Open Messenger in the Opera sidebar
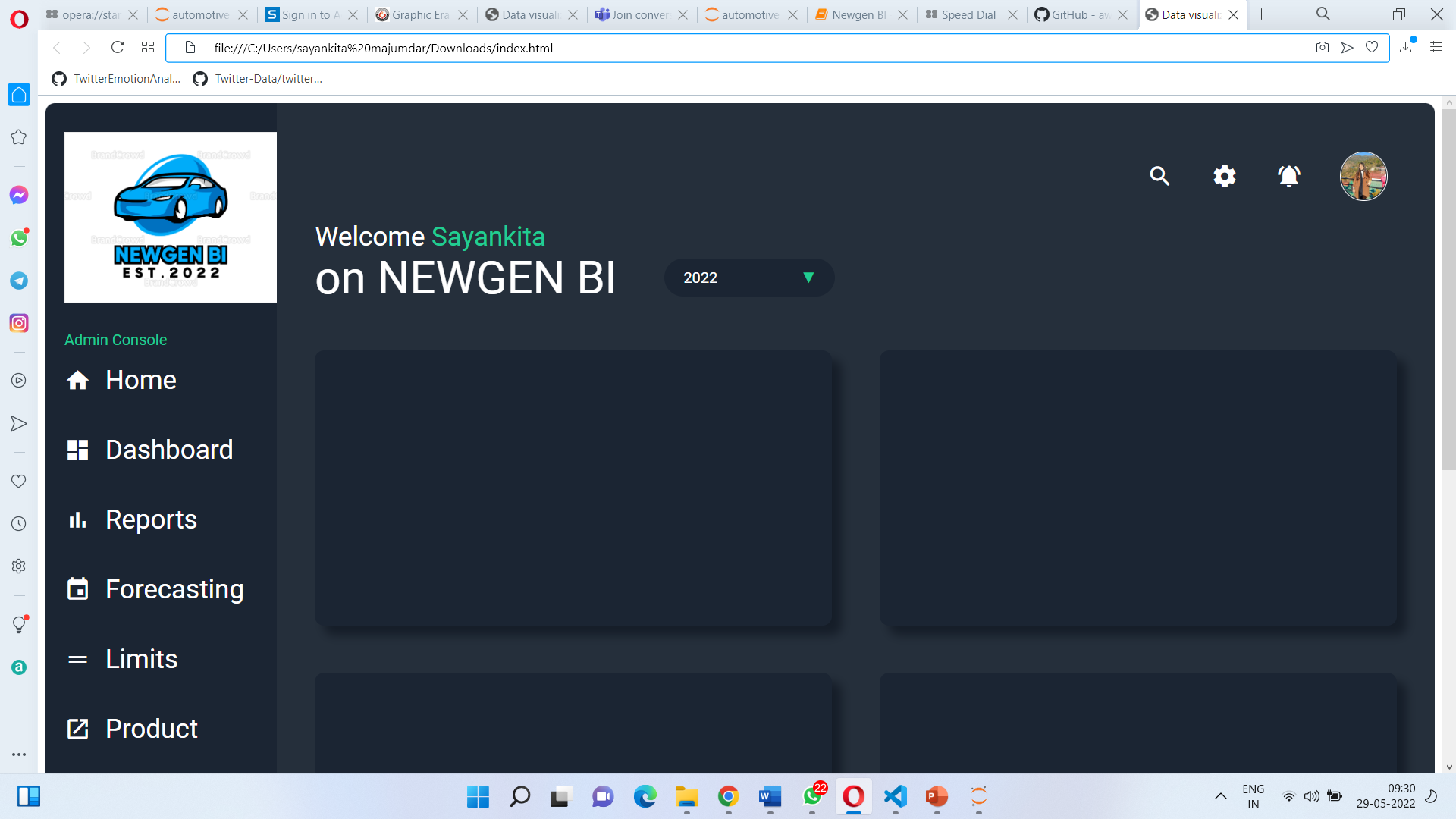Screen dimensions: 1456x819 click(19, 195)
